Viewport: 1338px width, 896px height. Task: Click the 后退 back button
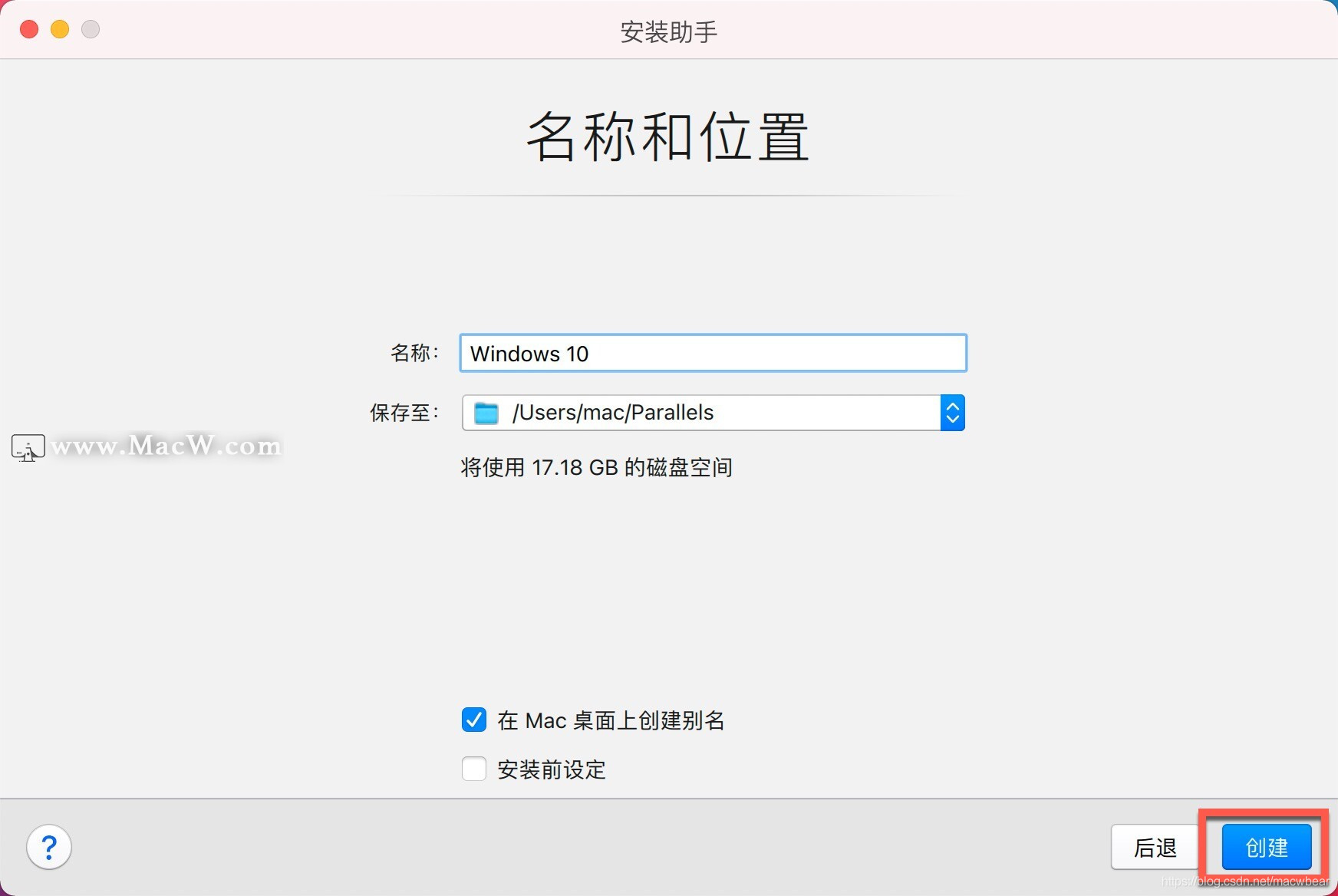tap(1155, 848)
